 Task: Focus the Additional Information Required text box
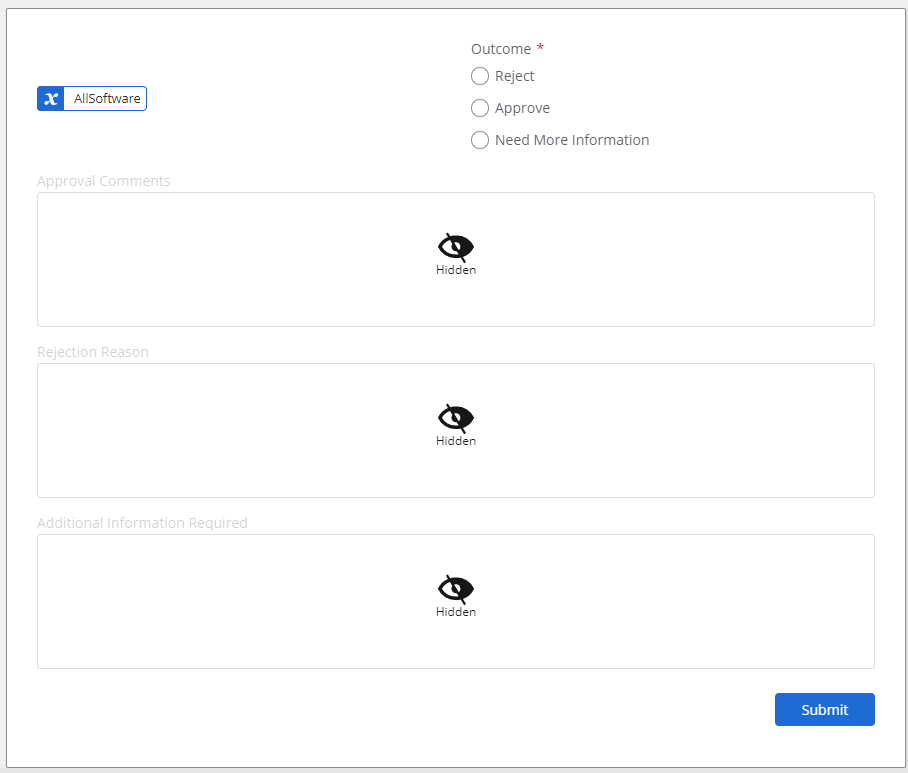coord(456,602)
